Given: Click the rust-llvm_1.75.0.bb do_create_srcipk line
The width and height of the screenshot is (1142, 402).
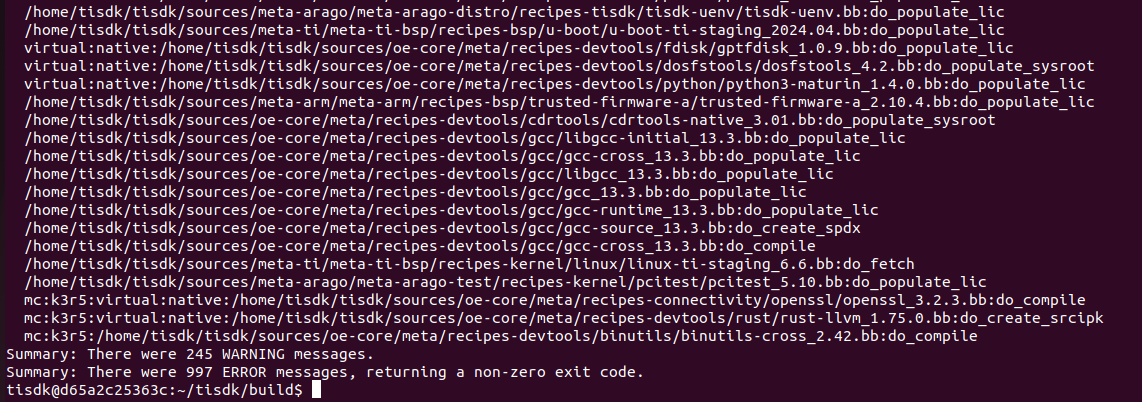Looking at the screenshot, I should click(x=564, y=318).
